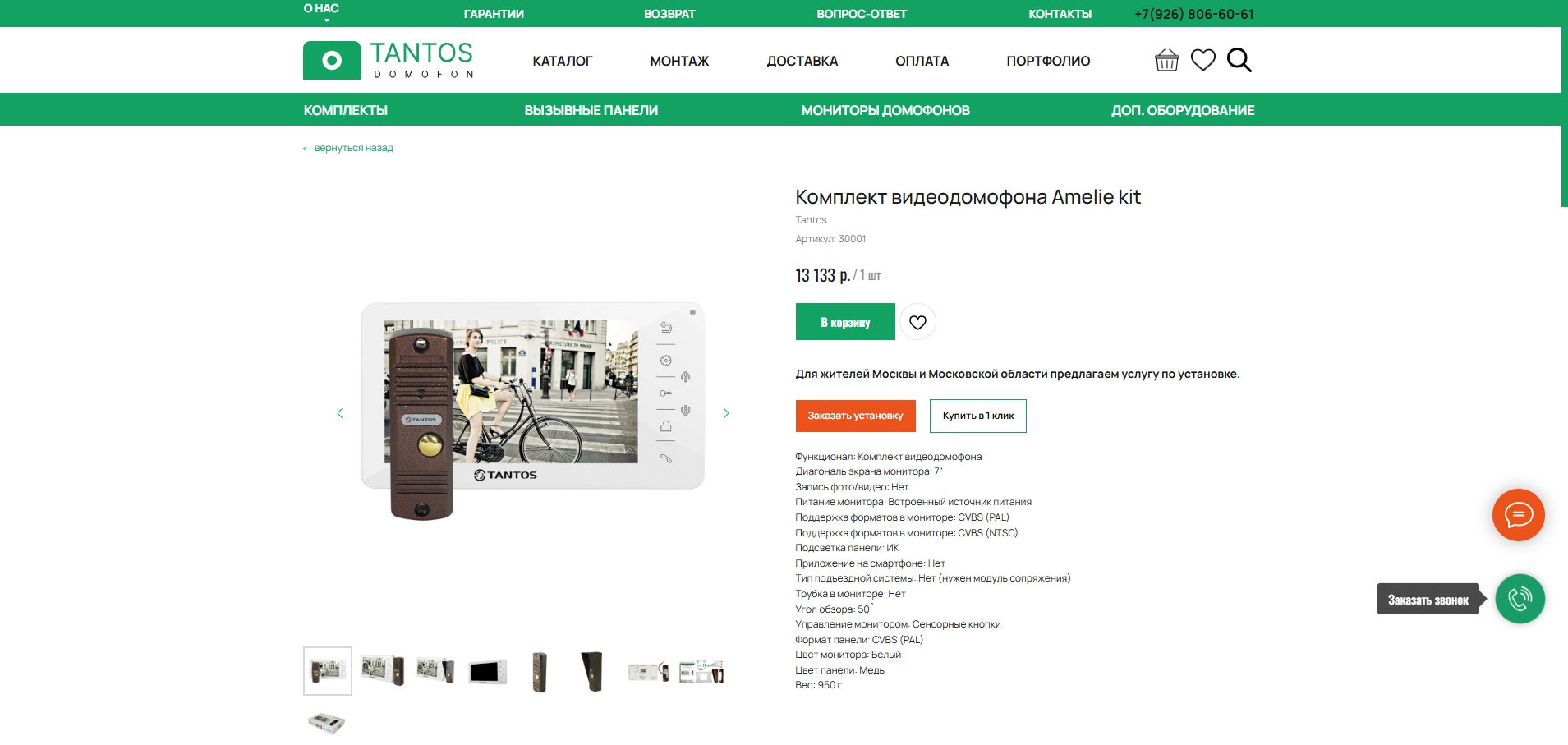This screenshot has width=1568, height=745.
Task: Select the black monitor thumbnail
Action: point(487,672)
